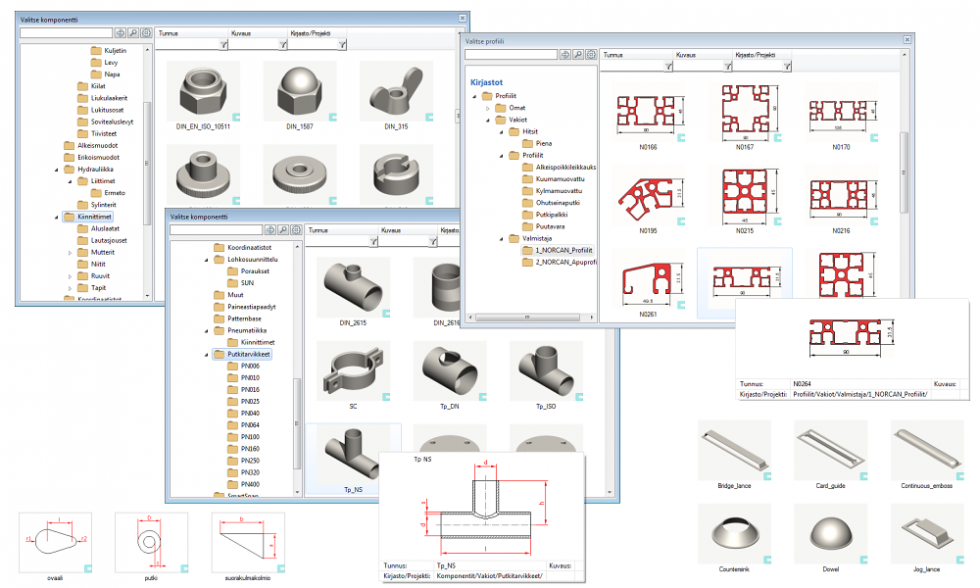Collapse the Hydrauliikka tree node

coord(56,169)
